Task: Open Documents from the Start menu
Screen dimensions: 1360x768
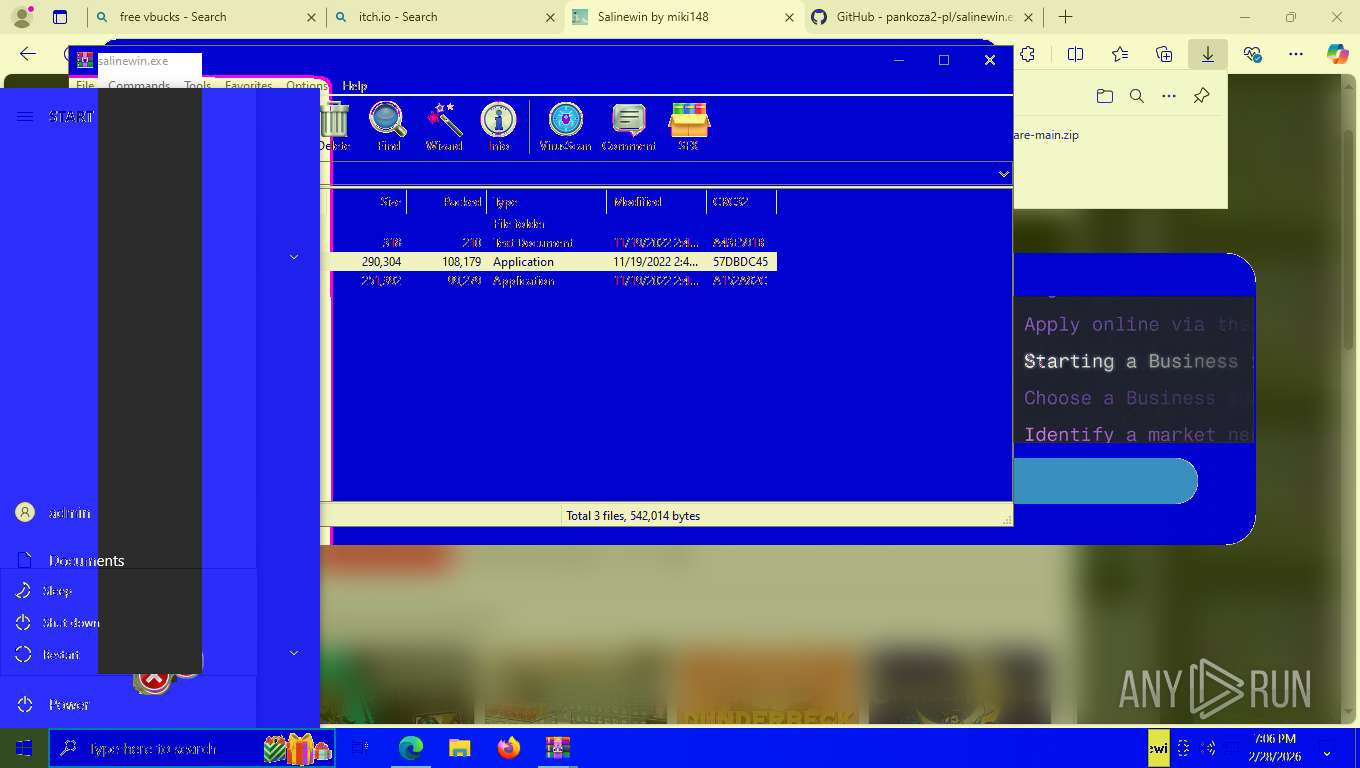Action: pos(128,561)
